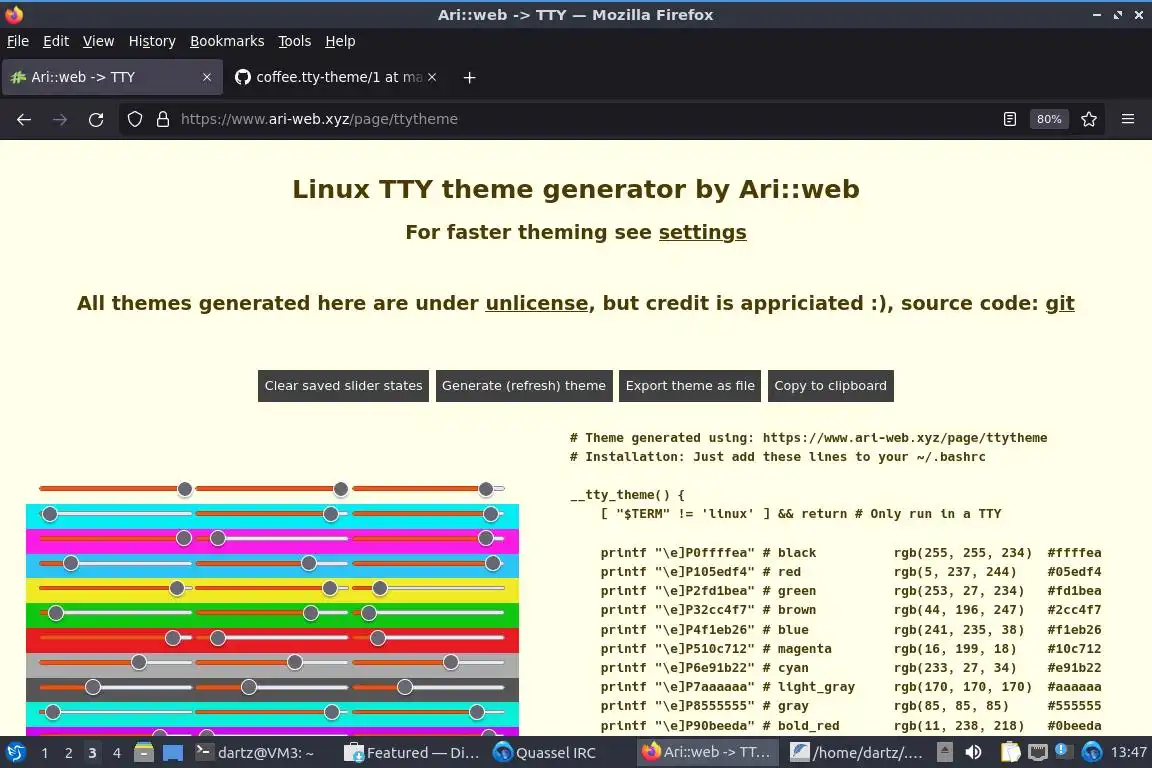
Task: Bookmark this page with the star icon
Action: pos(1089,119)
